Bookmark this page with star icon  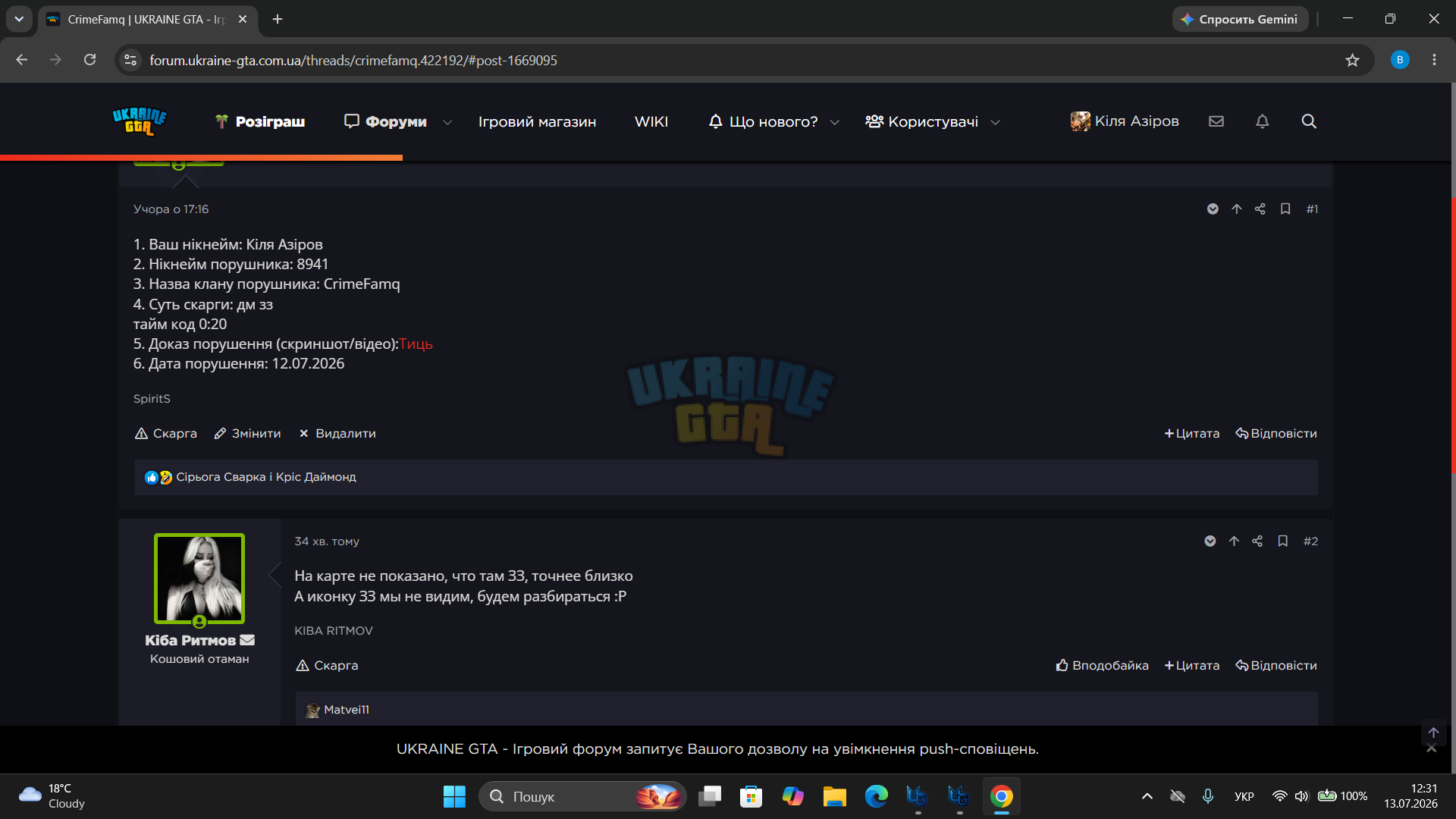pyautogui.click(x=1352, y=60)
